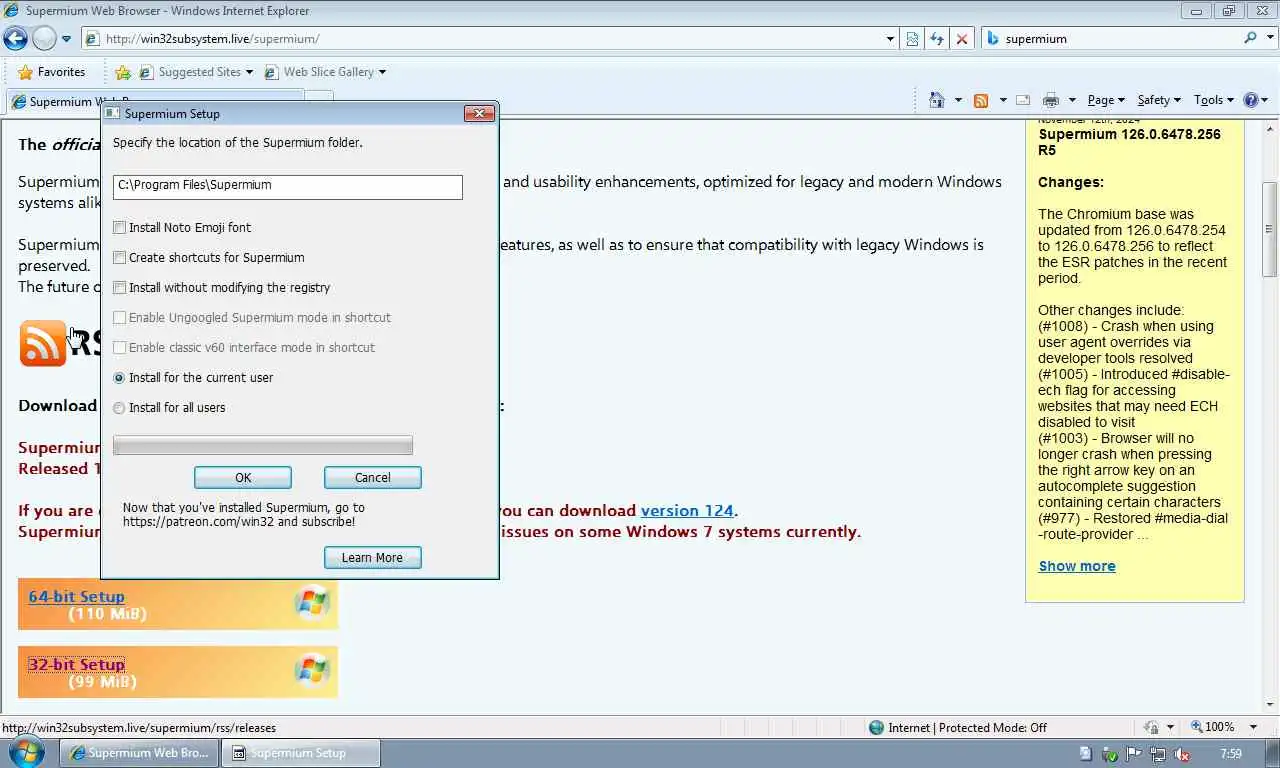Click the Supermium folder location field
This screenshot has width=1280, height=768.
click(288, 186)
